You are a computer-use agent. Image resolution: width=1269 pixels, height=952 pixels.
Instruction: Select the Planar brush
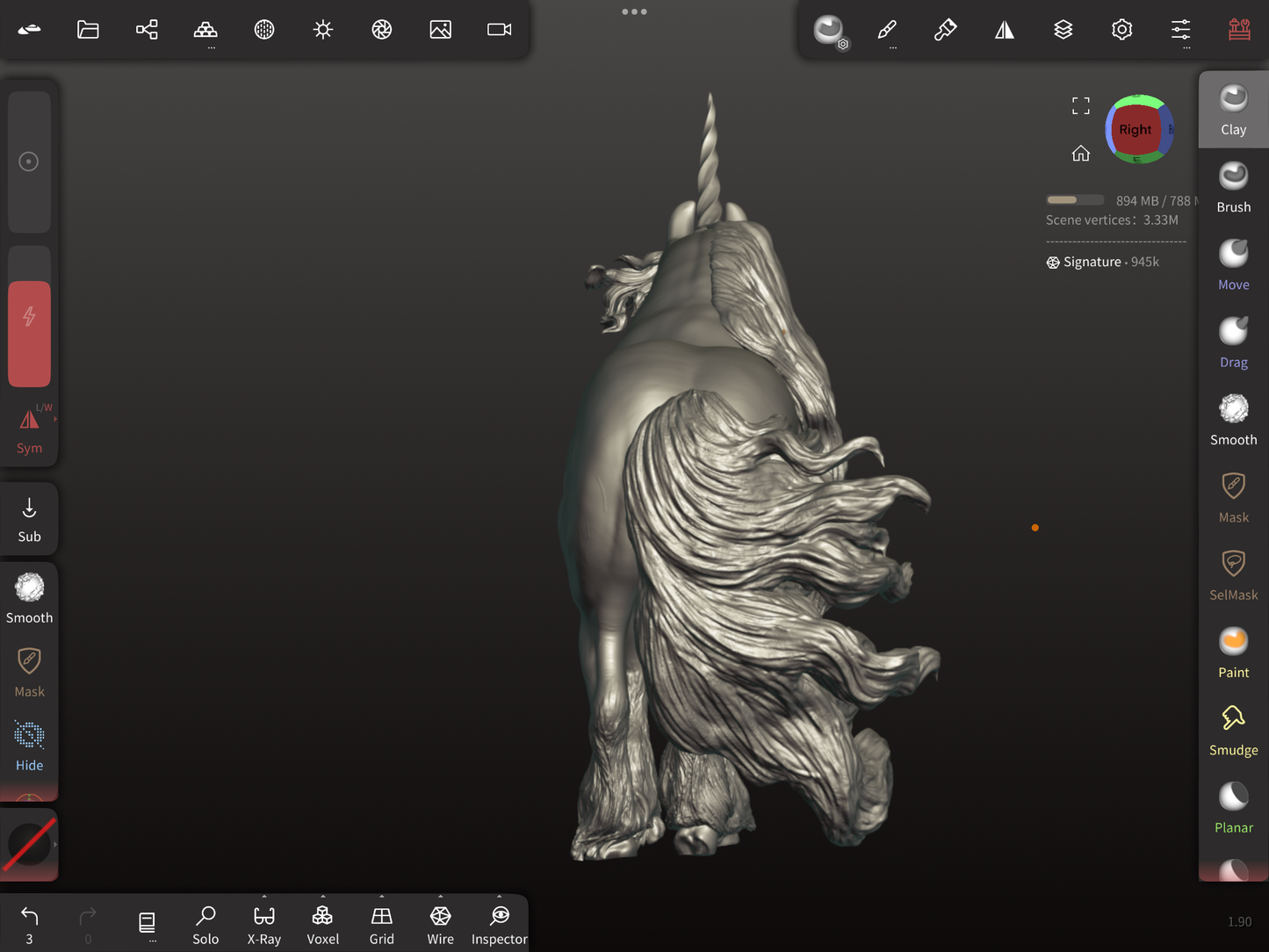point(1233,808)
